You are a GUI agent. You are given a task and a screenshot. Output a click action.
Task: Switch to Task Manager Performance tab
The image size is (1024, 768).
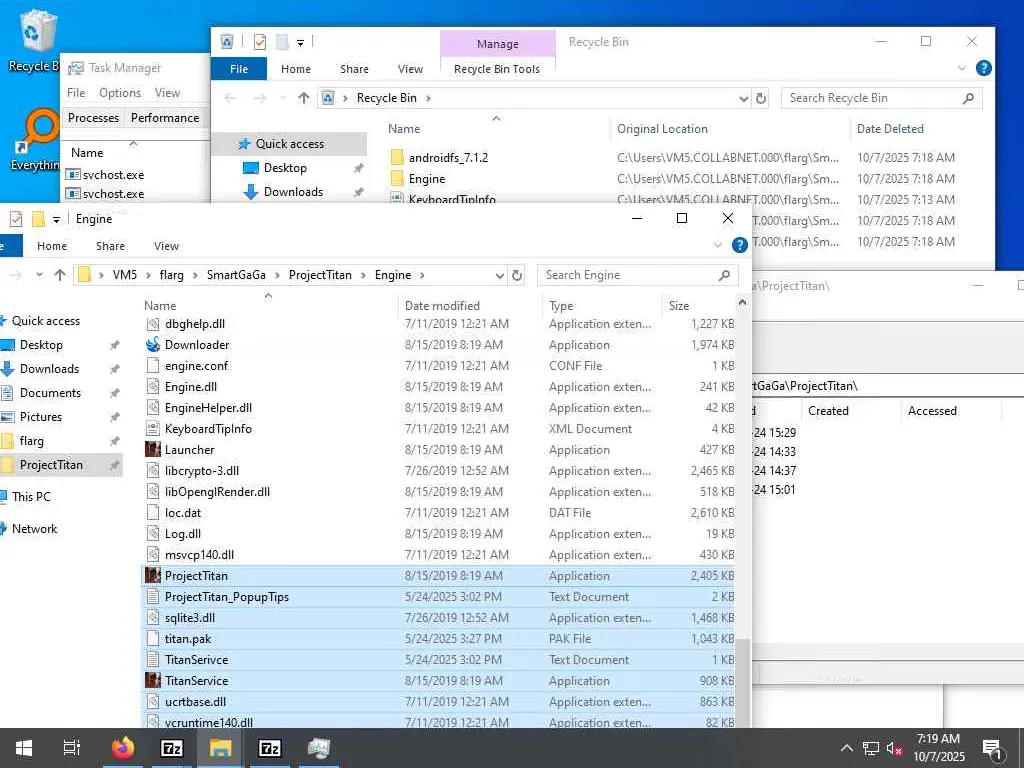point(165,118)
